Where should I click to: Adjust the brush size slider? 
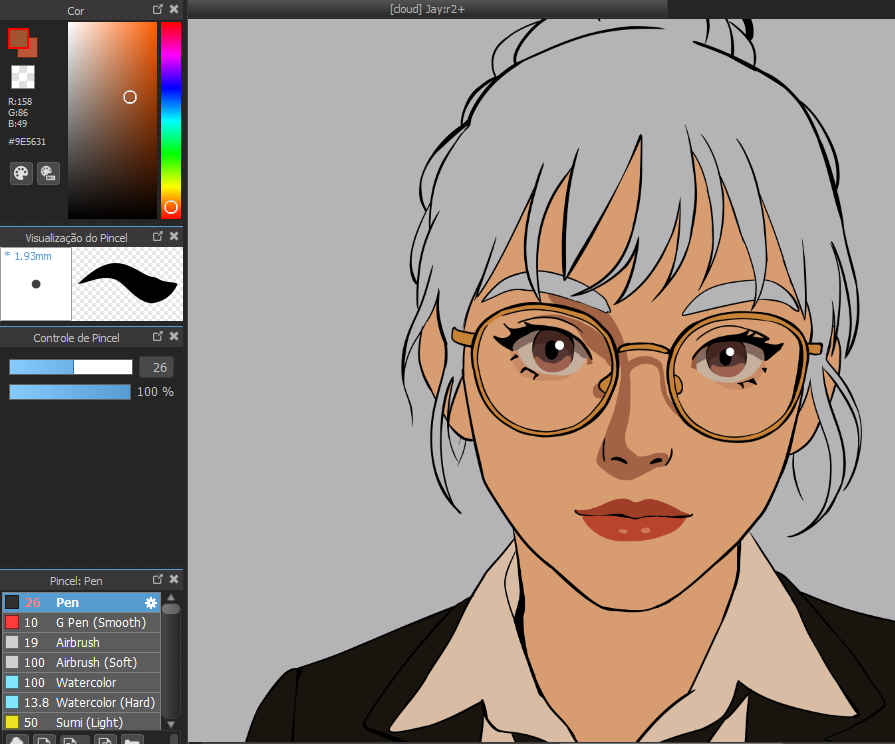tap(71, 367)
